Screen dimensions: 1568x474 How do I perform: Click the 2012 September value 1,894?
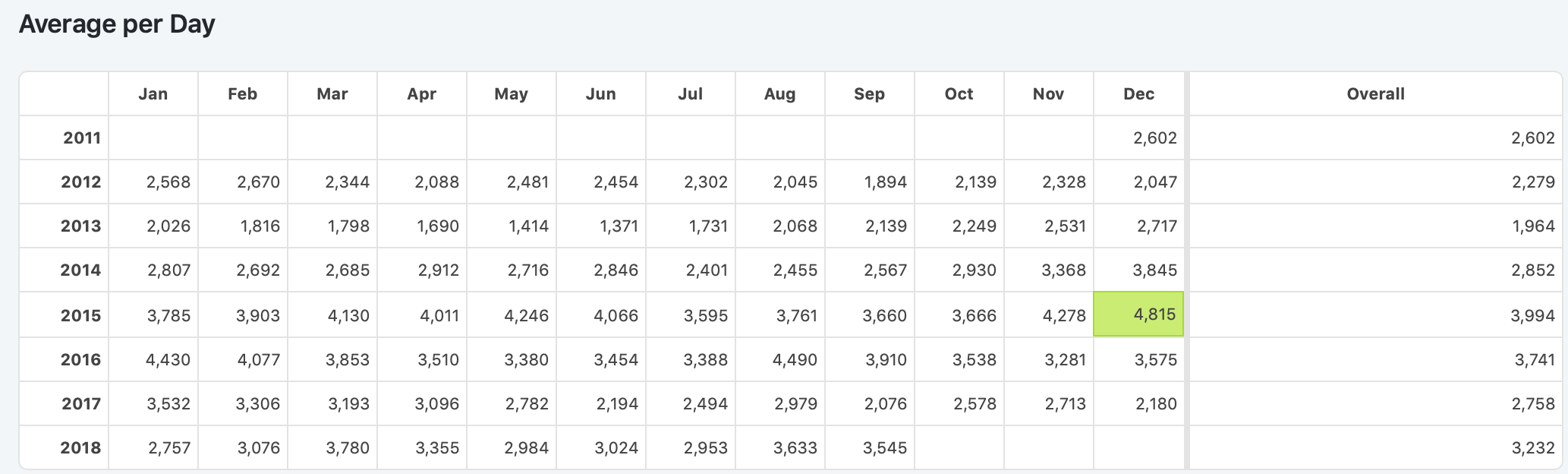(x=886, y=182)
